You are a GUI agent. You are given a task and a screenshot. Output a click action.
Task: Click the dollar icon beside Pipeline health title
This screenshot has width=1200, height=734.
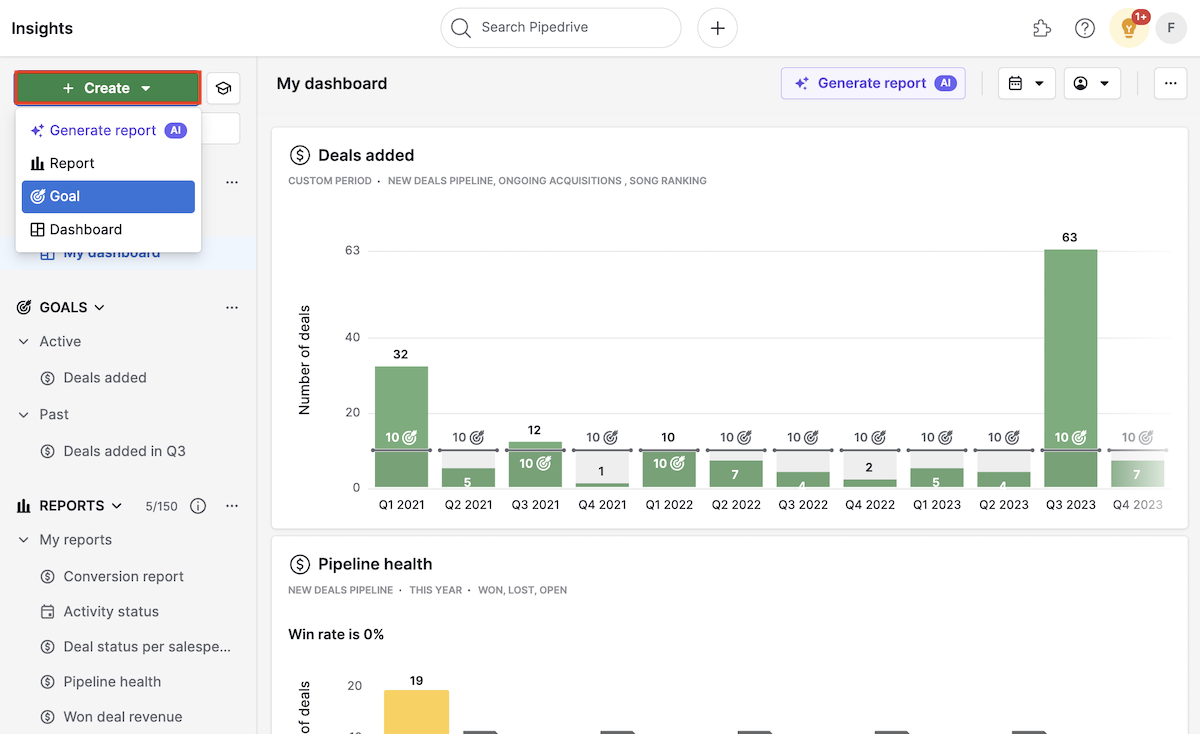(299, 564)
